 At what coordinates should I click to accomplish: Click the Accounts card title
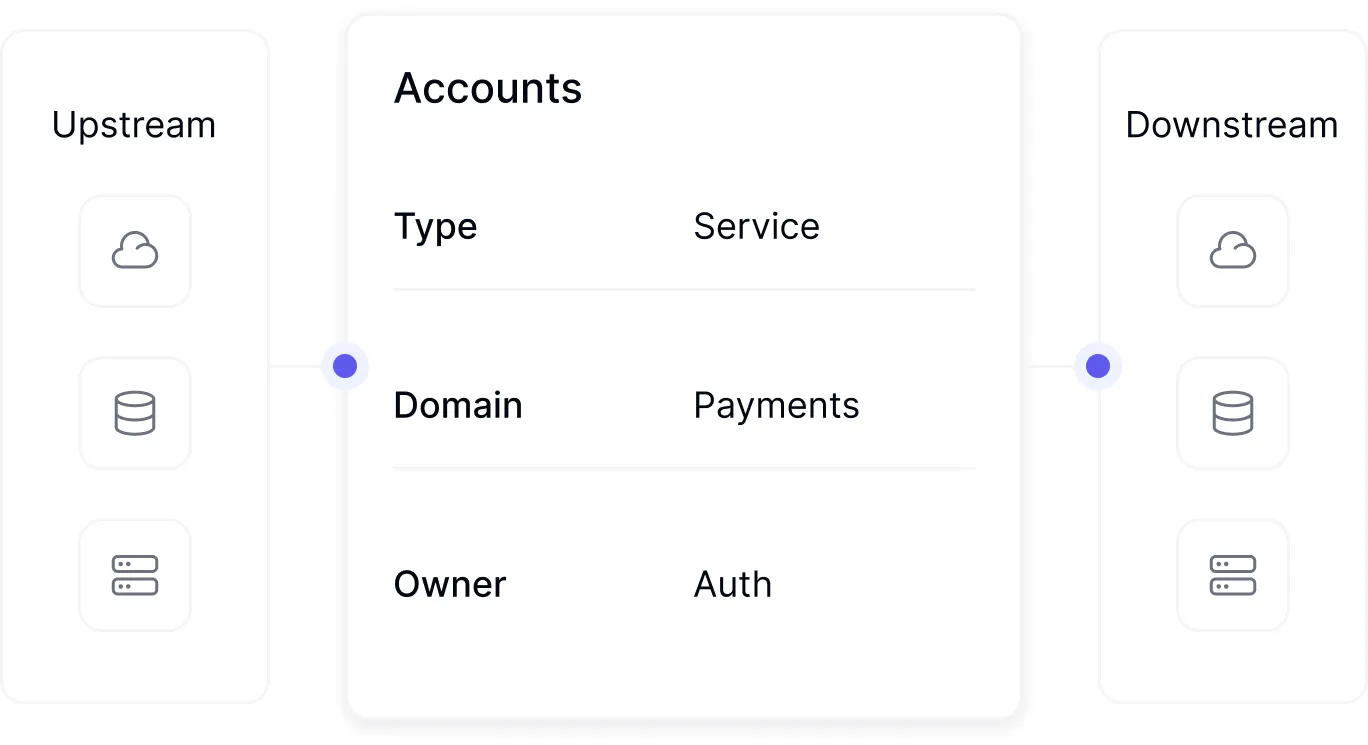tap(488, 88)
